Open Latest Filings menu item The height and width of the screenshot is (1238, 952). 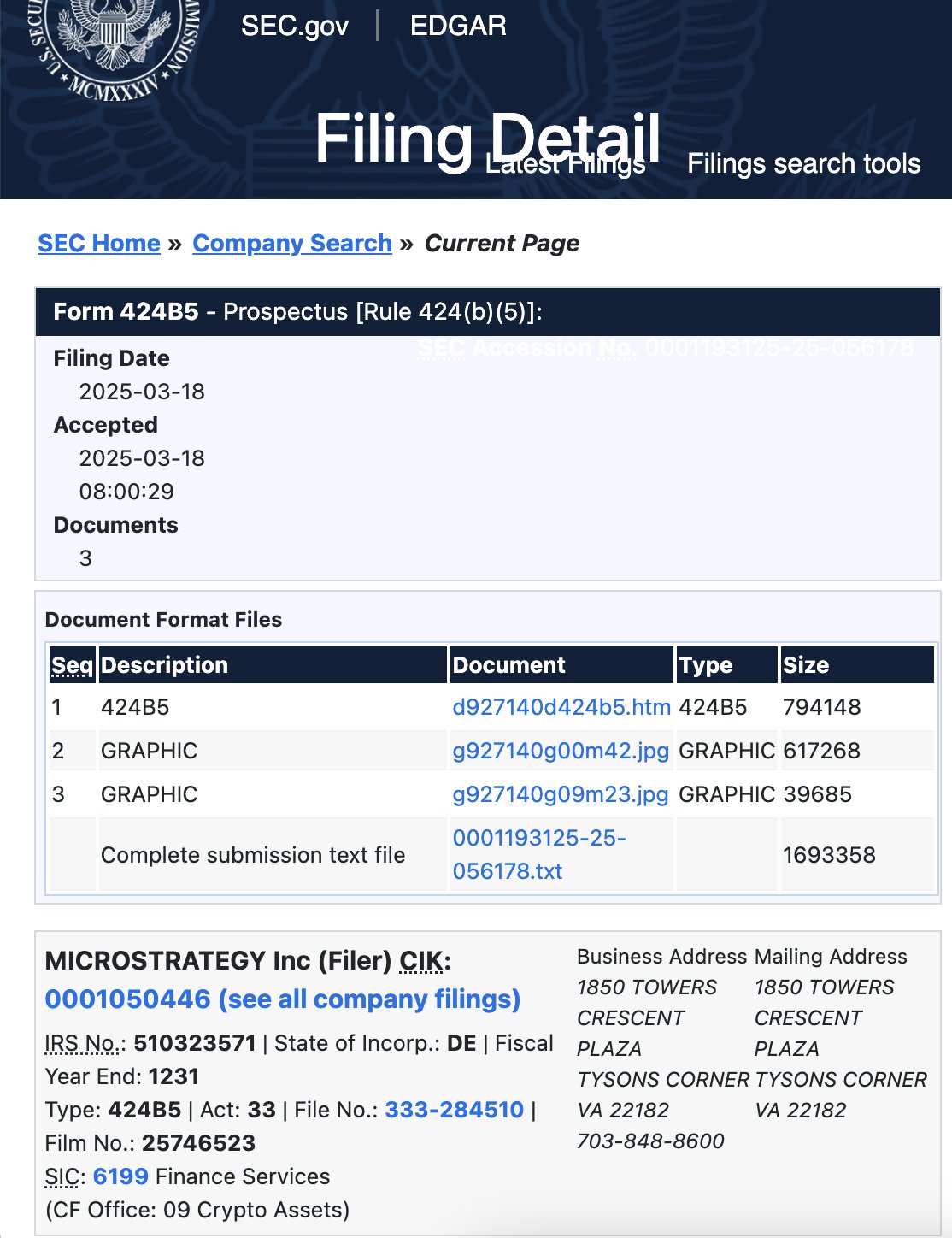(x=566, y=164)
